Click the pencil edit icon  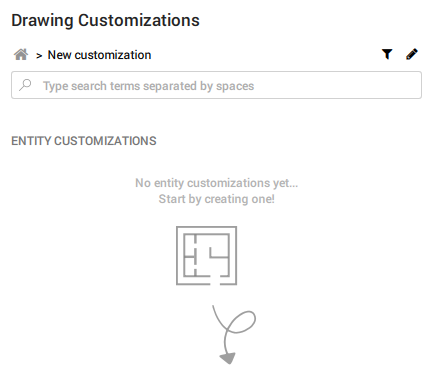pyautogui.click(x=412, y=54)
